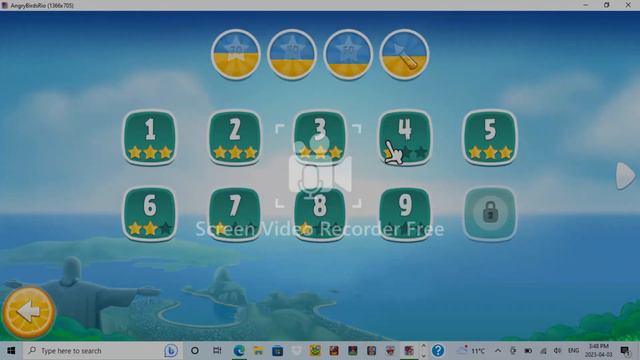This screenshot has height=360, width=640.
Task: Open Microsoft Store from taskbar
Action: pyautogui.click(x=277, y=351)
